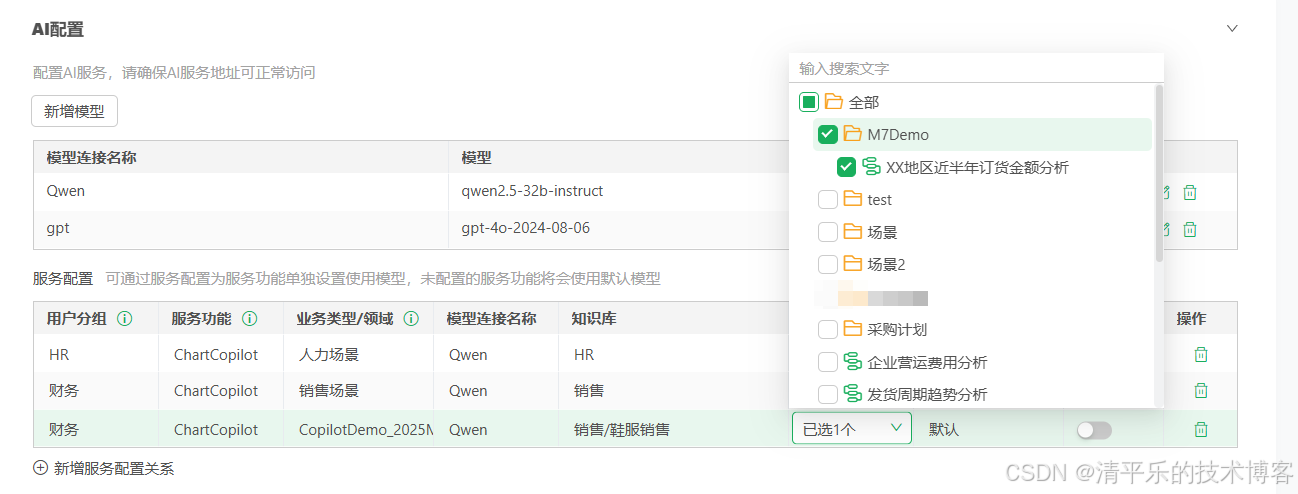Select the gpt connection name cell
Viewport: 1298px width, 494px height.
click(240, 229)
